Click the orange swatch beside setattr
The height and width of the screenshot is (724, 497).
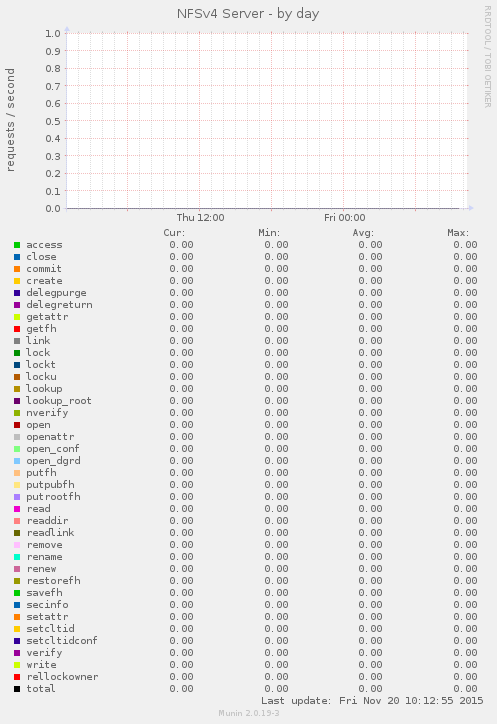17,617
